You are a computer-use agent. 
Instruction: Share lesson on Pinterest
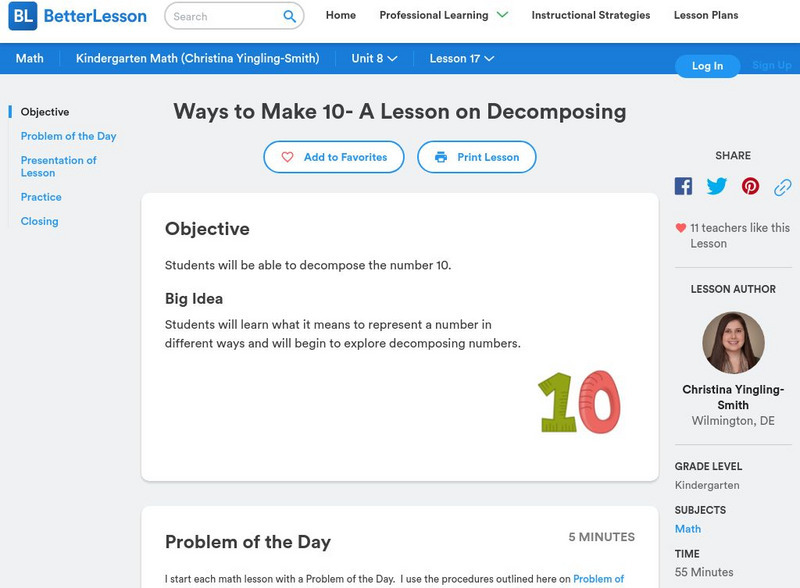tap(750, 186)
